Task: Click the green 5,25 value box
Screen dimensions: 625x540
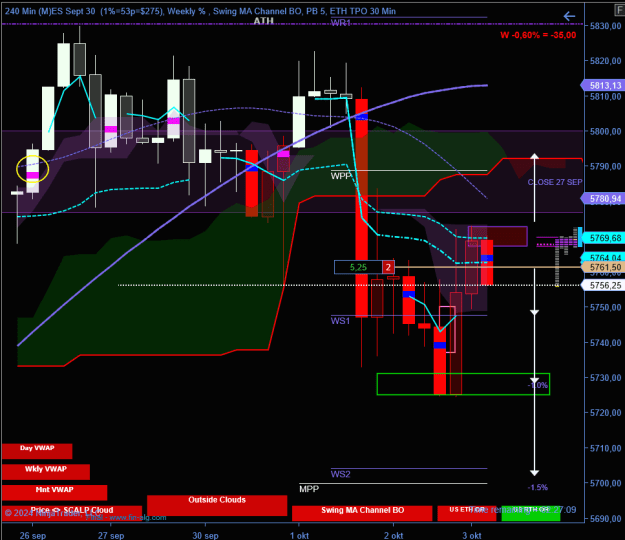Action: [358, 267]
